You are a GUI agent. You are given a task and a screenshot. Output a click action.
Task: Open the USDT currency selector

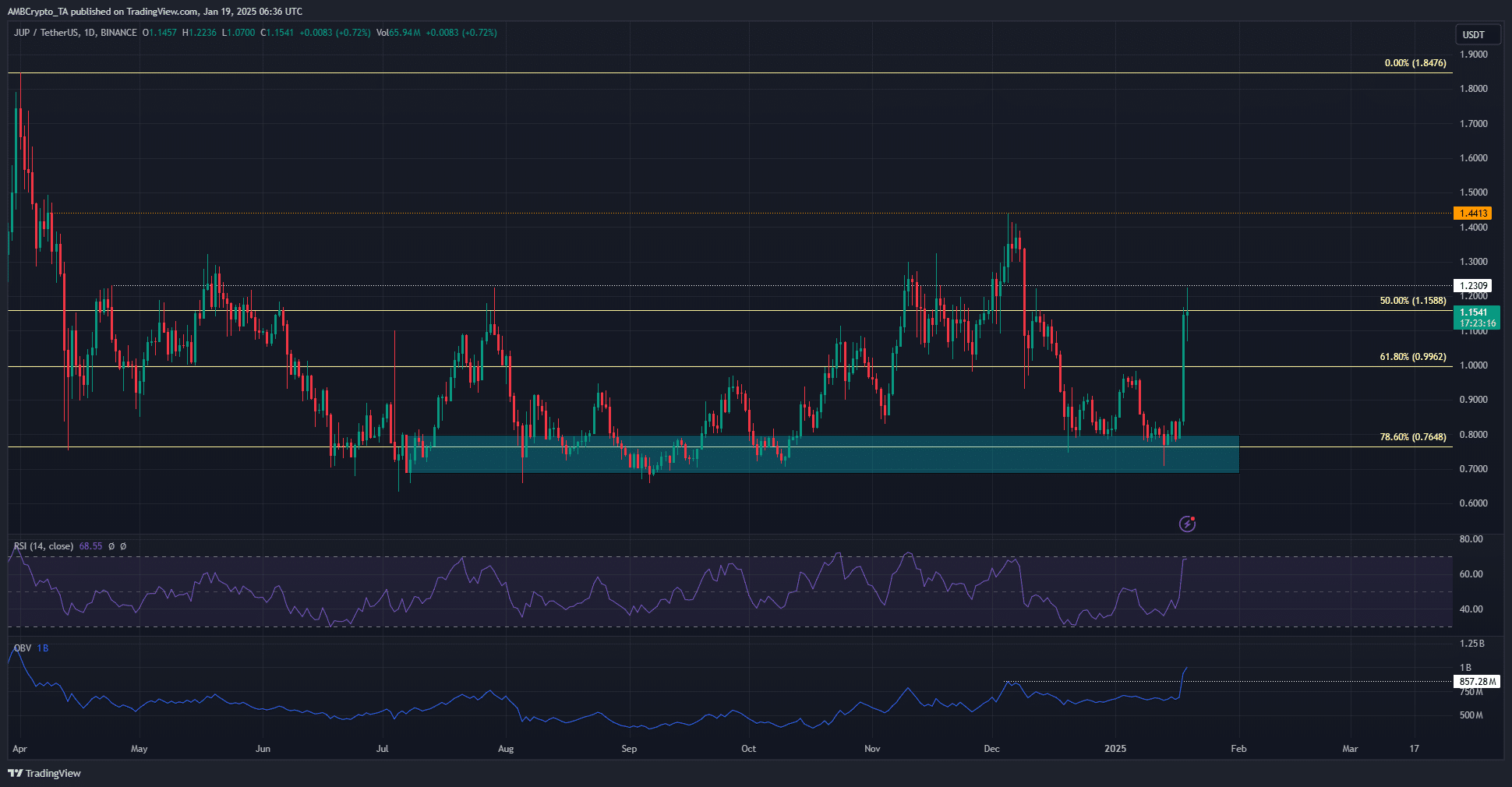click(1473, 34)
